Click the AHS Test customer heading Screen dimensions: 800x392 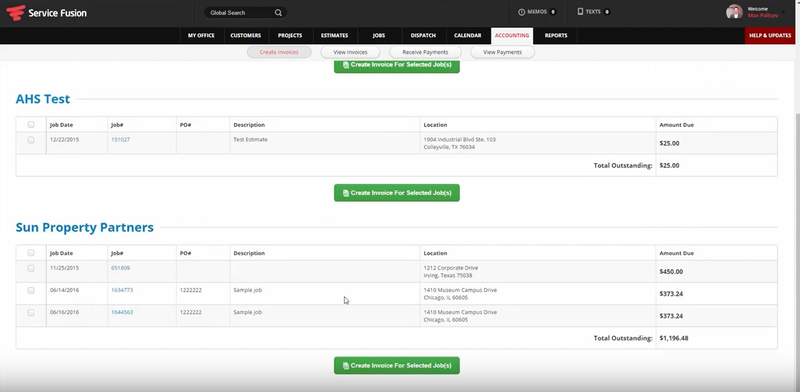[43, 99]
